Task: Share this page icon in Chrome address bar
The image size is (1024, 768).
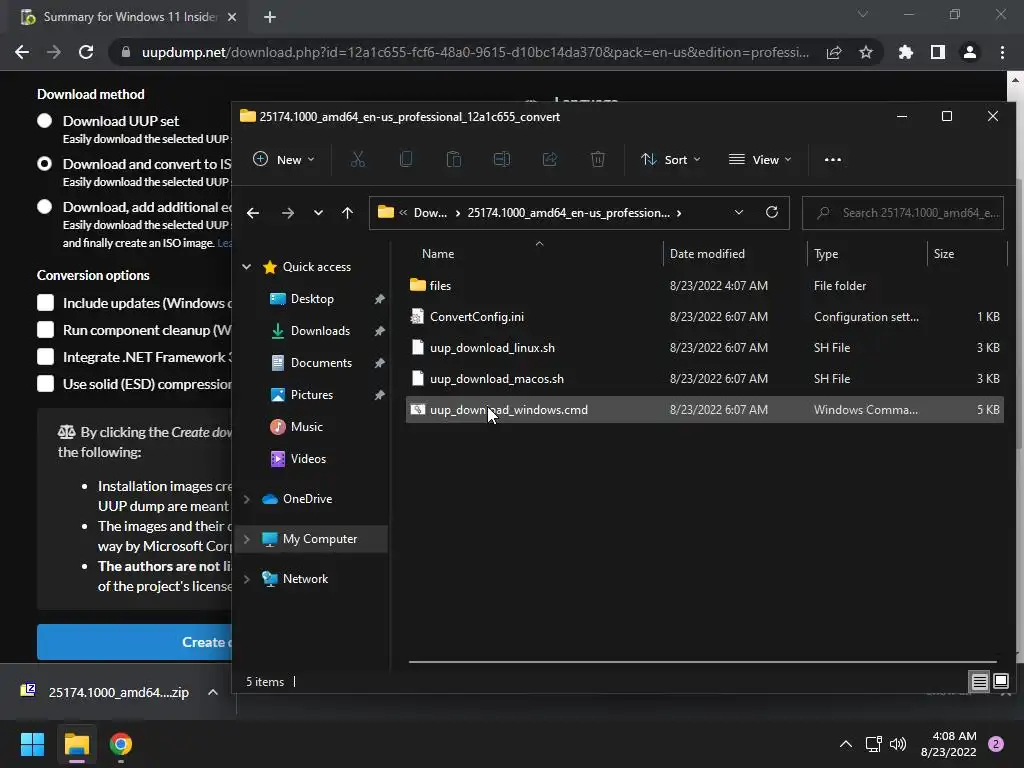Action: click(x=834, y=52)
